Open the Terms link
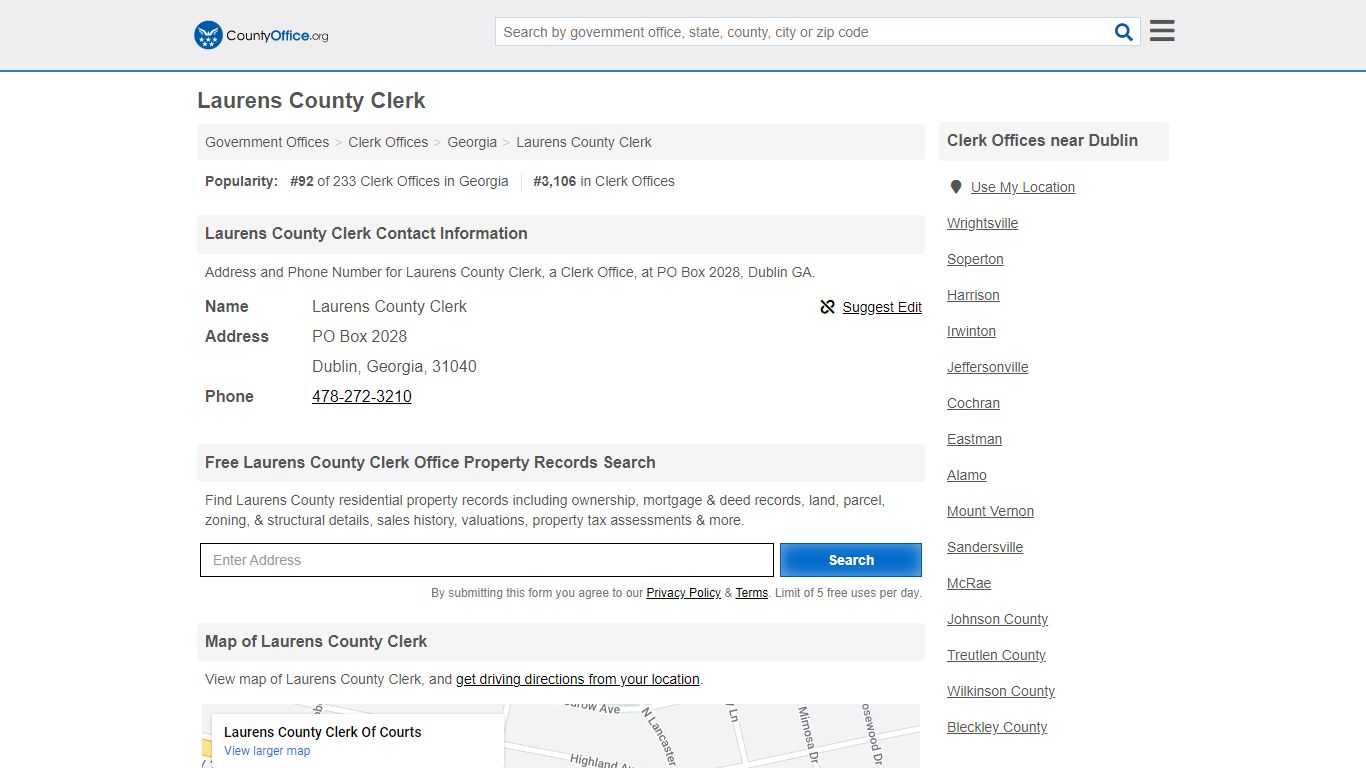The height and width of the screenshot is (768, 1366). click(x=752, y=593)
